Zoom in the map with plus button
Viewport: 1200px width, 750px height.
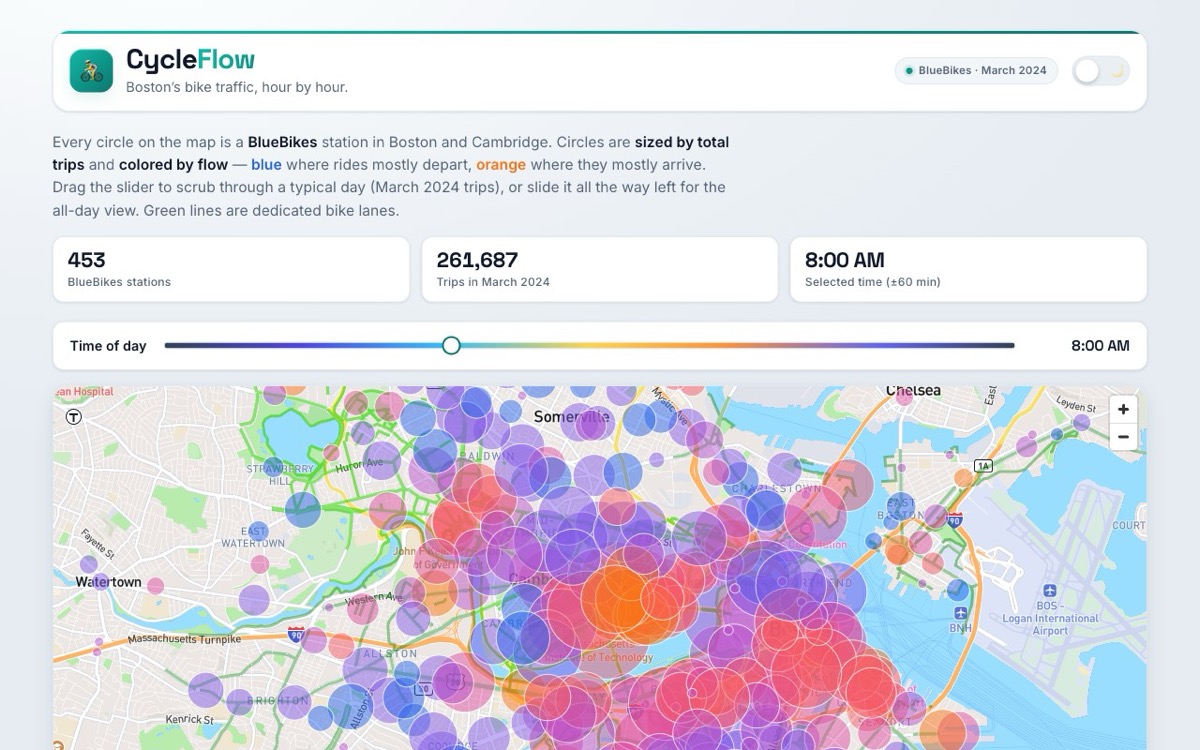[1123, 409]
